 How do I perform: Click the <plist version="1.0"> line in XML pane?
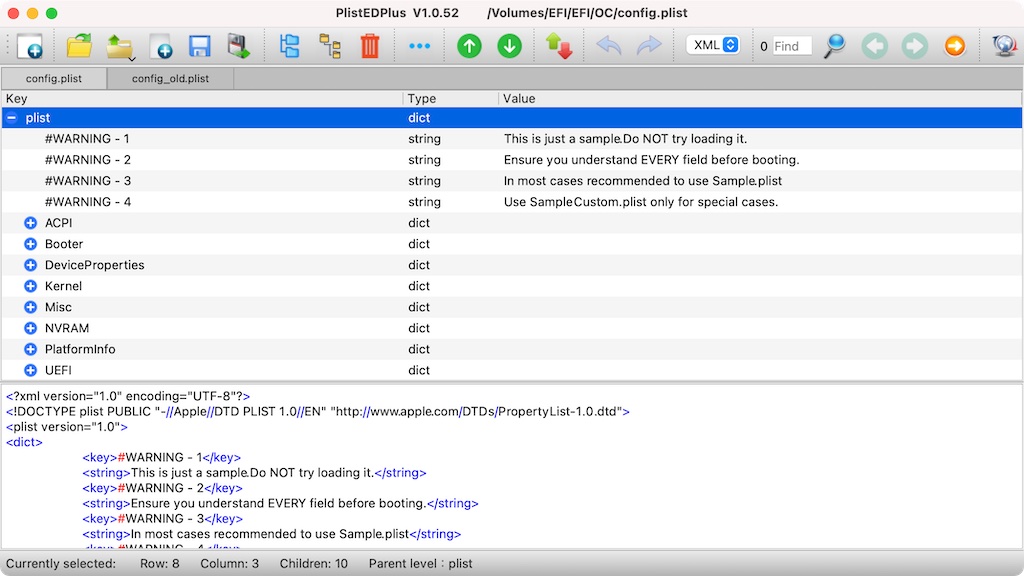(67, 427)
